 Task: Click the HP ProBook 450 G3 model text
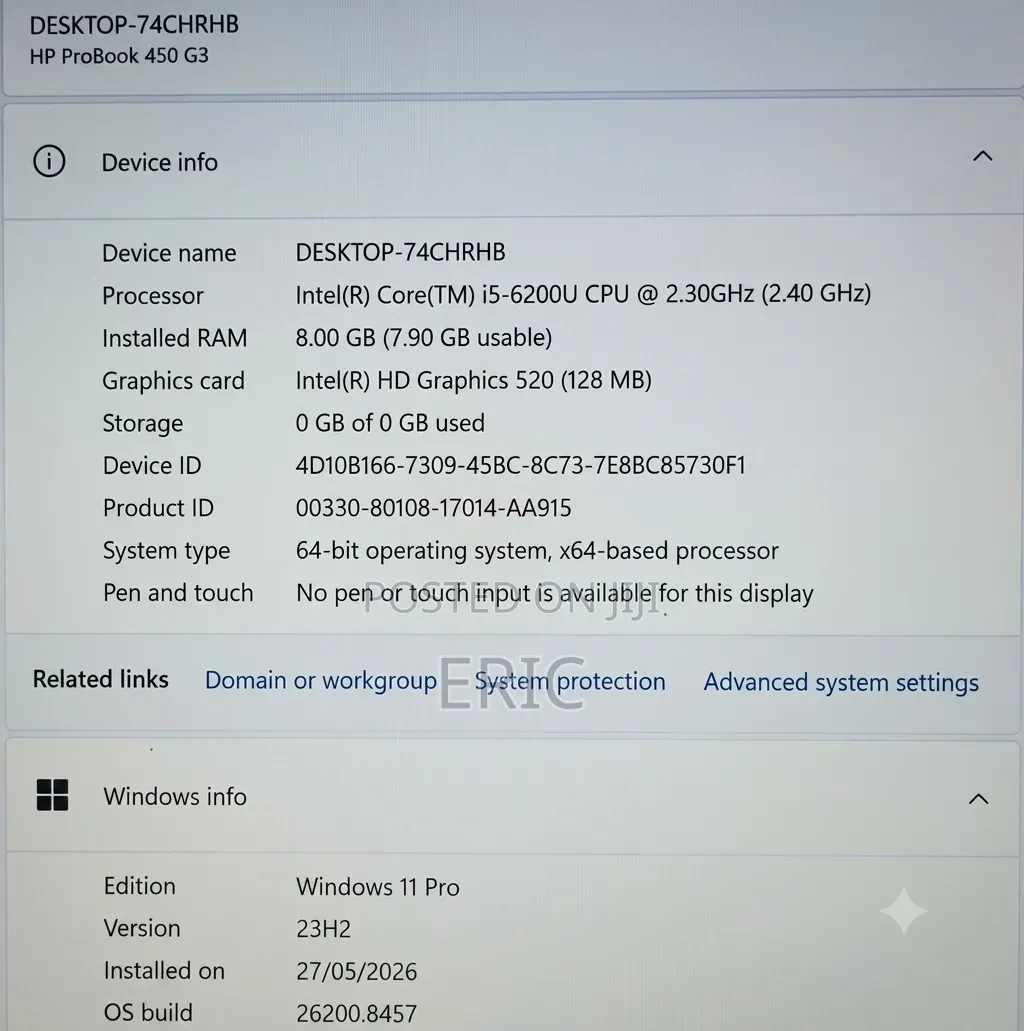click(x=119, y=56)
